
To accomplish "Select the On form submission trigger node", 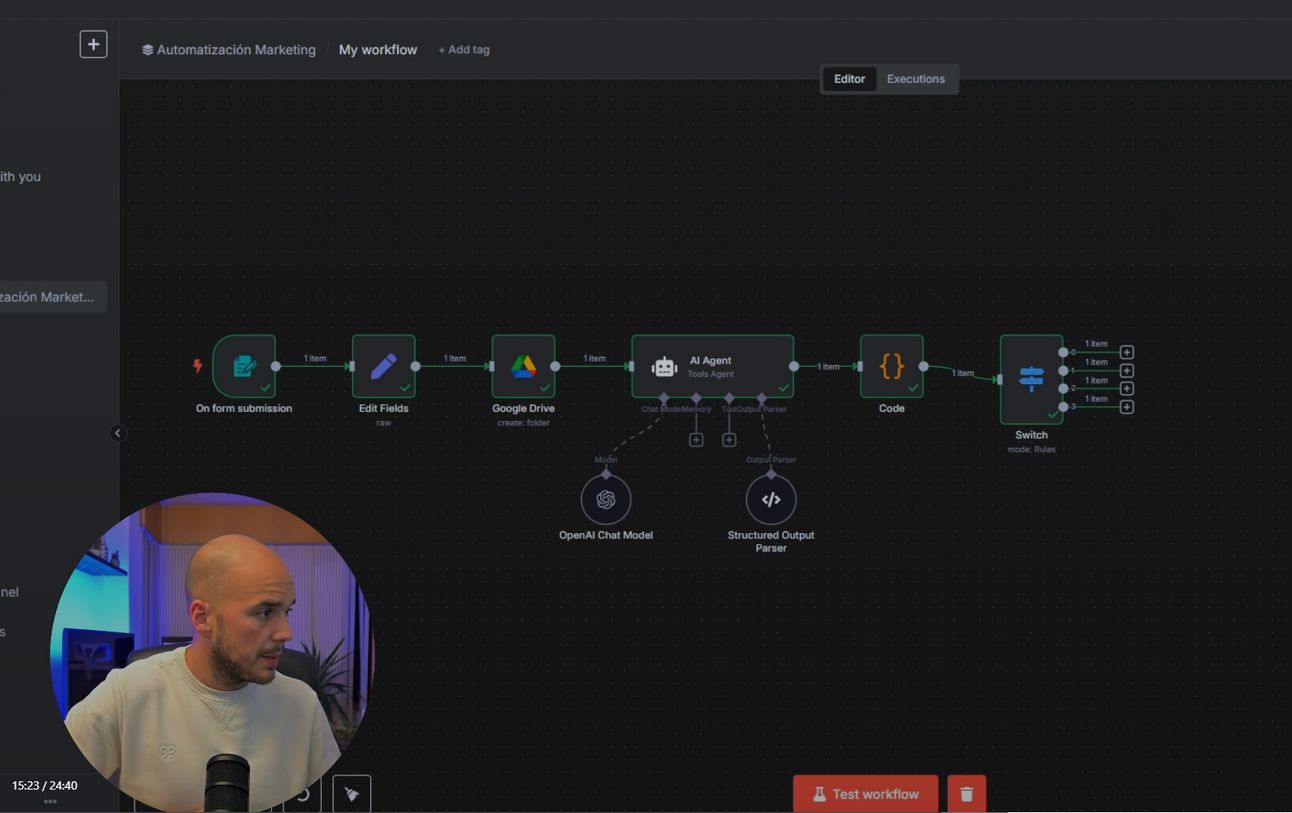I will click(244, 366).
